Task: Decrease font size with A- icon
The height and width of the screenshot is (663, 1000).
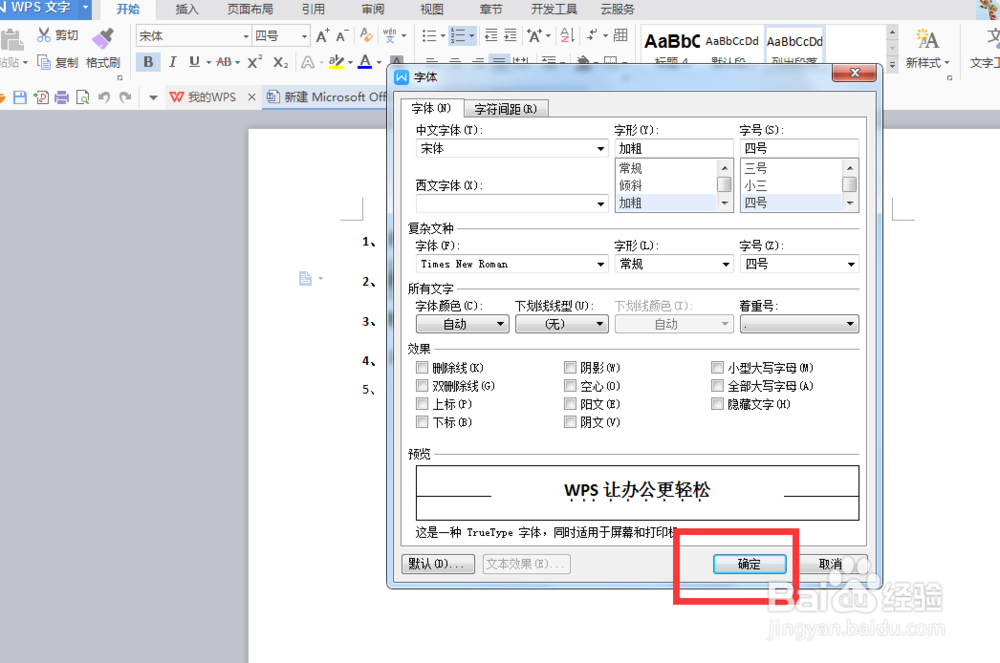Action: point(342,36)
